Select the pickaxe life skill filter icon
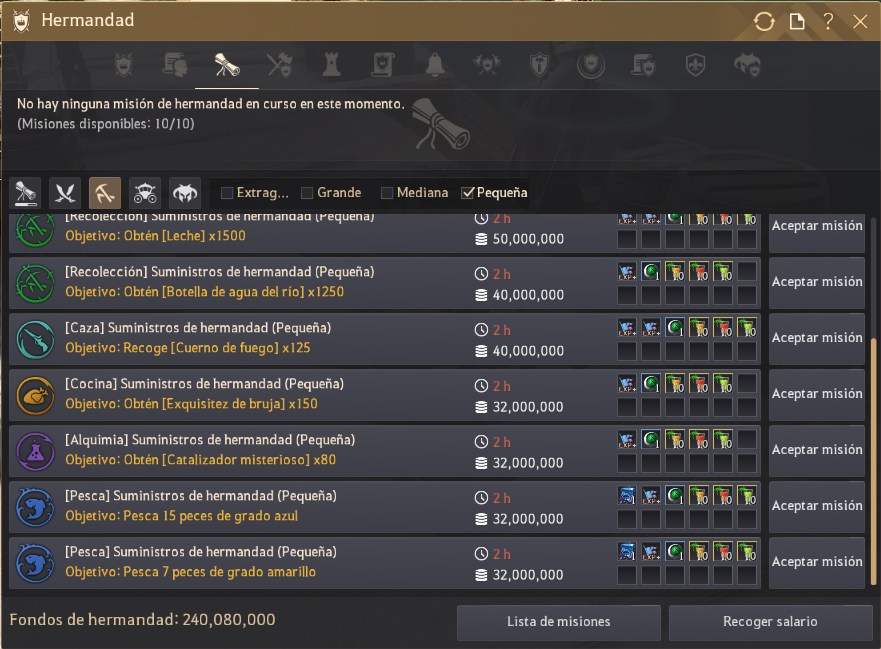881x649 pixels. click(x=105, y=193)
